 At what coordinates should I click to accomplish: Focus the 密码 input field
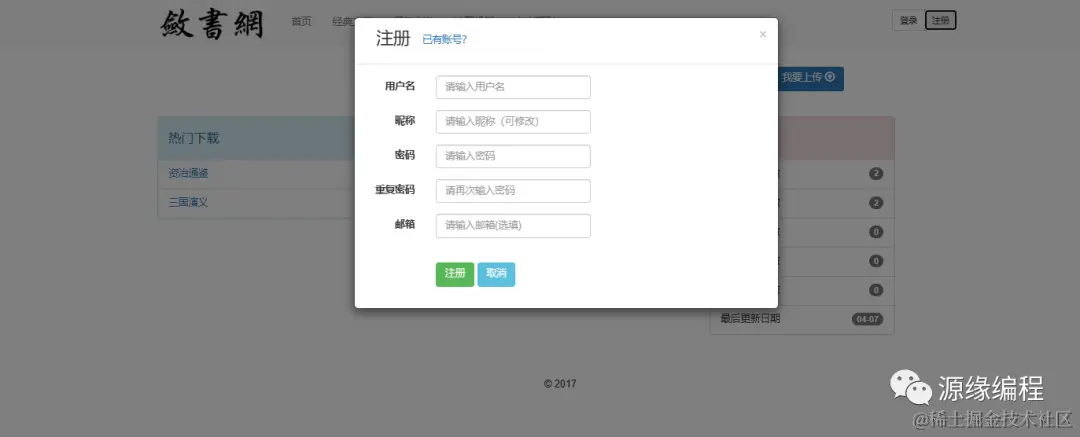[513, 156]
